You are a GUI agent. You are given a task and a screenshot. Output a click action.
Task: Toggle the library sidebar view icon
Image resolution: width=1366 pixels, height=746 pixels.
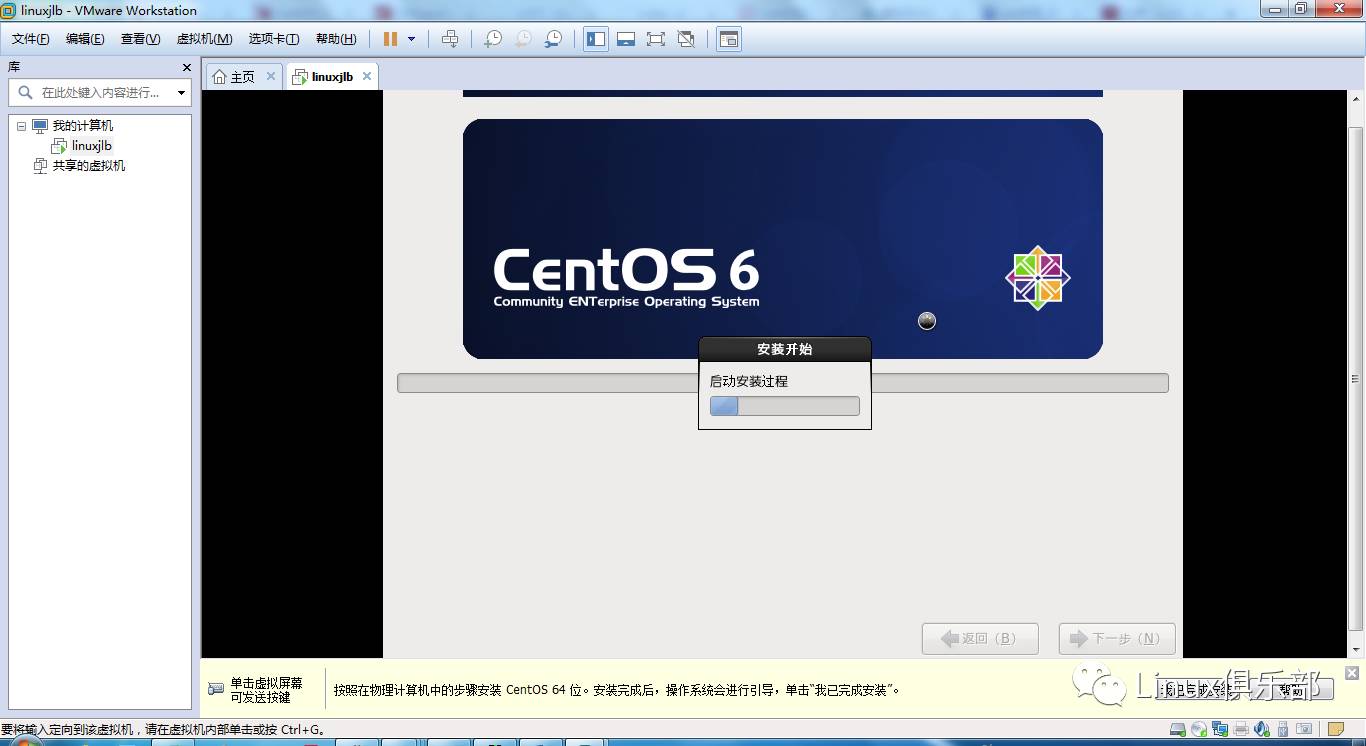tap(596, 39)
